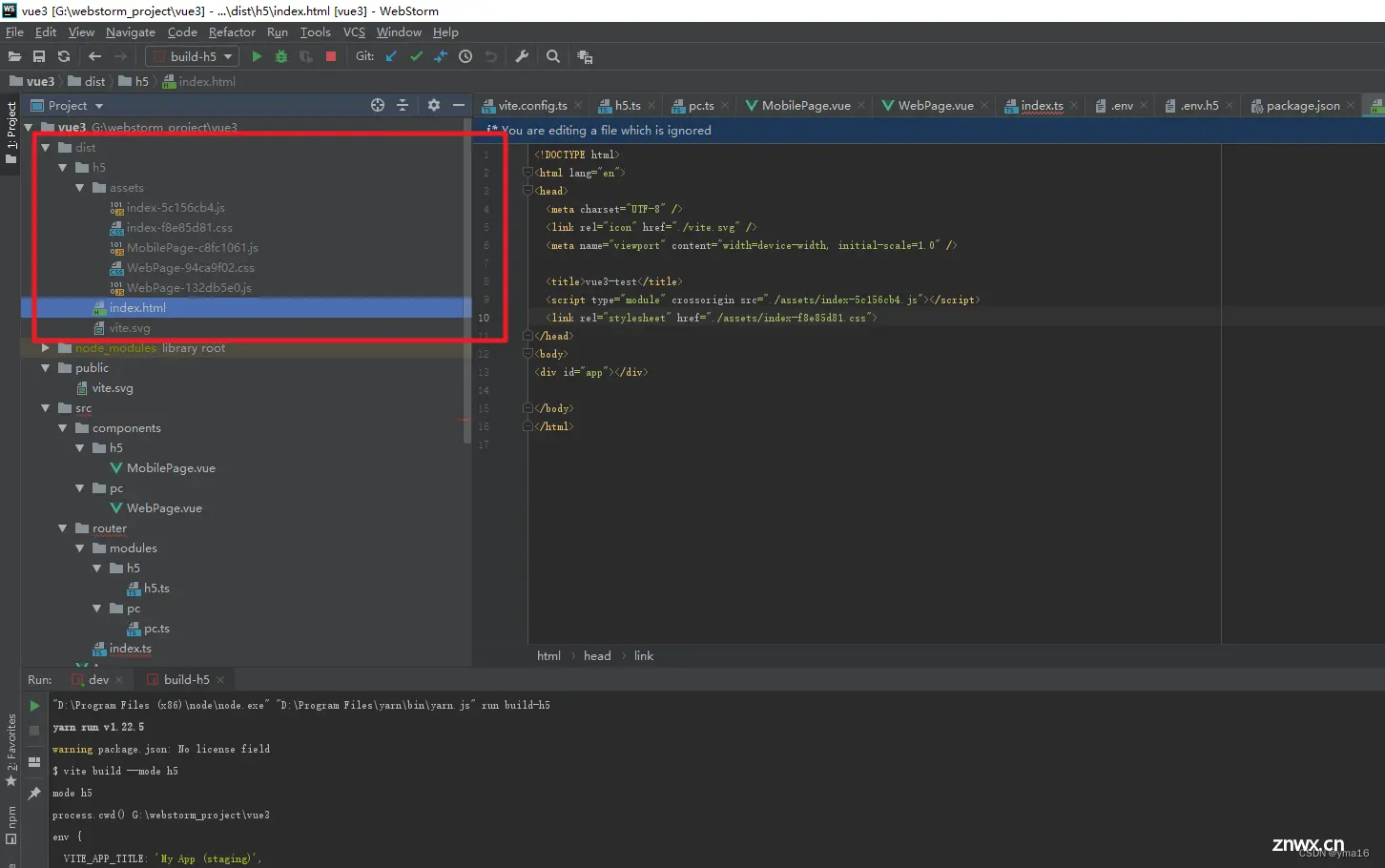Viewport: 1385px width, 868px height.
Task: Close the WebPage.vue editor tab
Action: coord(985,105)
